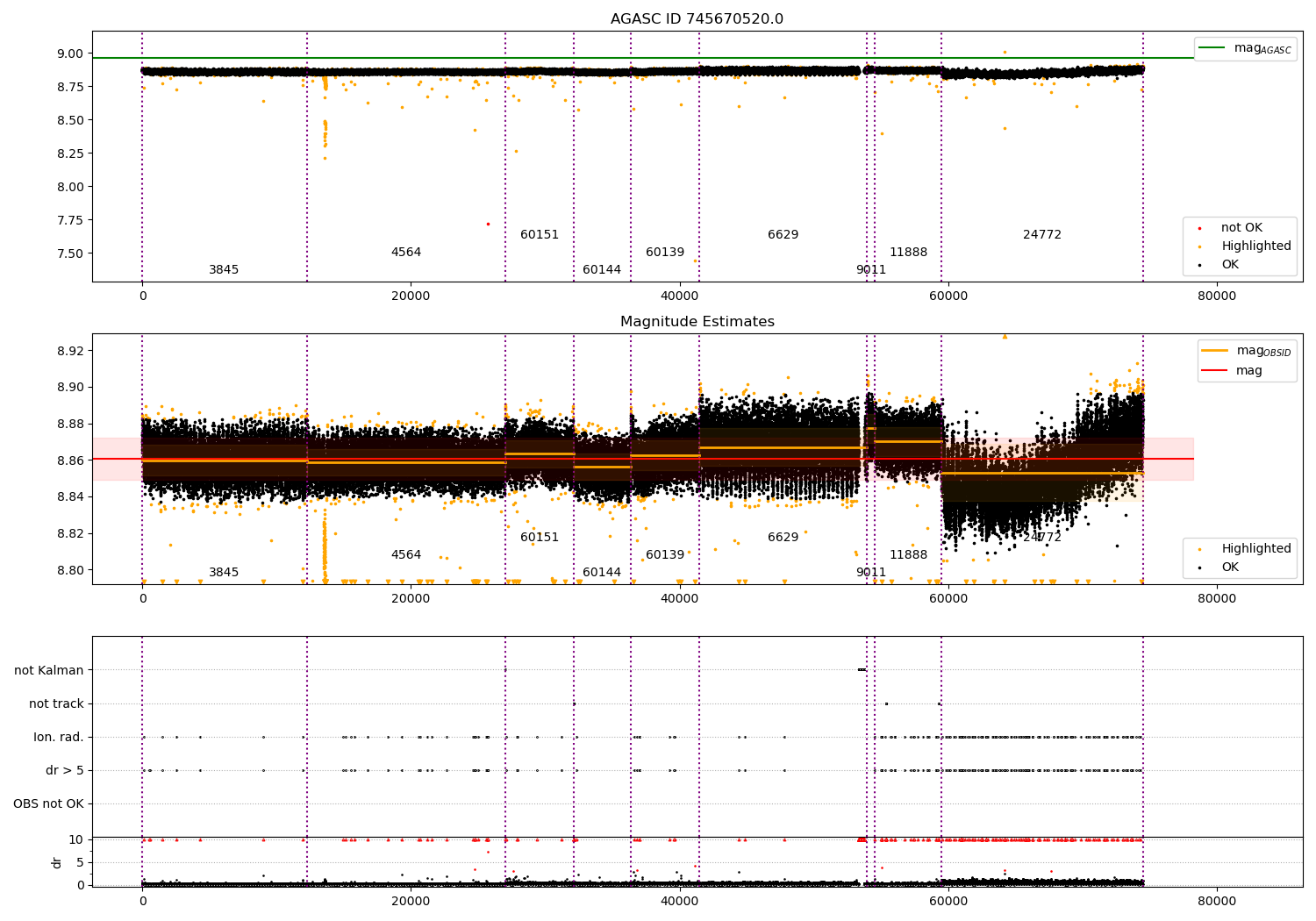The width and height of the screenshot is (1316, 921).
Task: Click the 8.86 tick on middle plot y-axis
Action: coord(70,460)
